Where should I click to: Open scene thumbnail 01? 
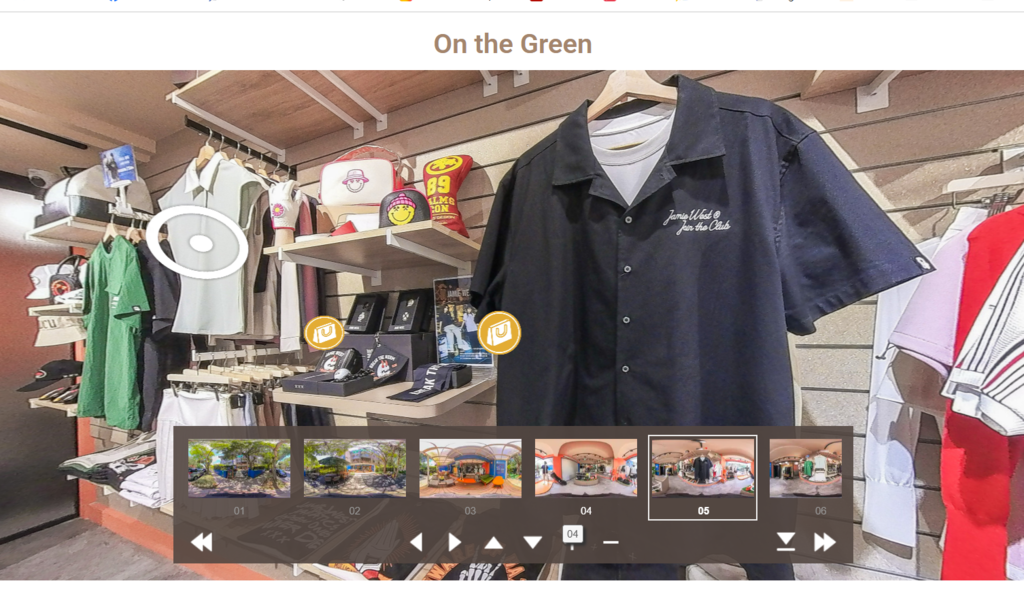239,468
